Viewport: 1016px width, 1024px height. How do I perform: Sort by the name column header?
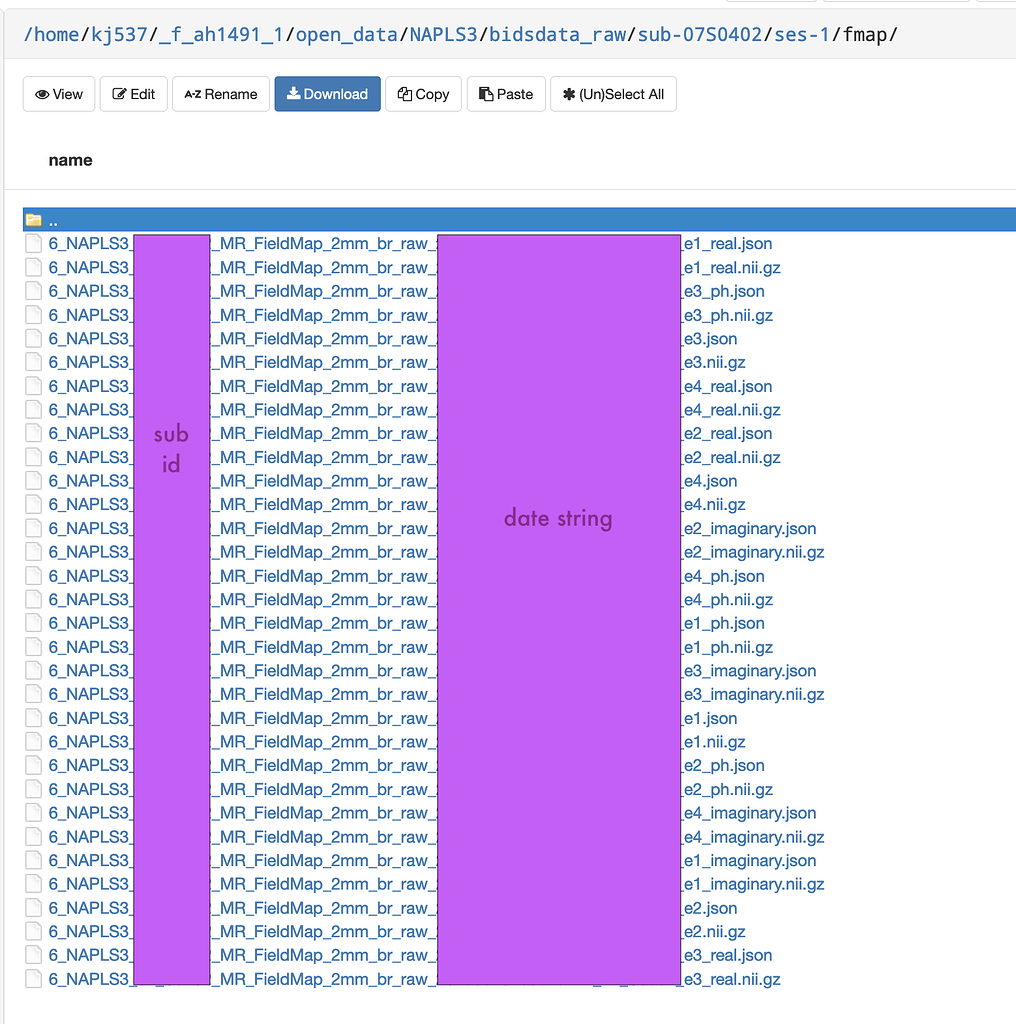click(70, 160)
